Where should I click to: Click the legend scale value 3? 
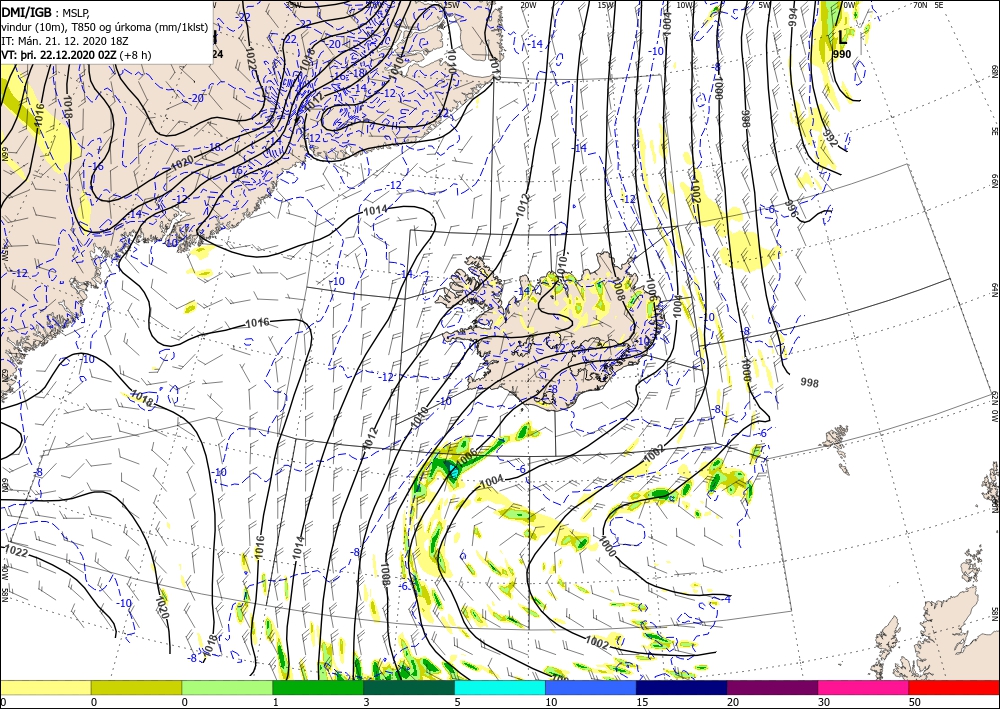367,702
